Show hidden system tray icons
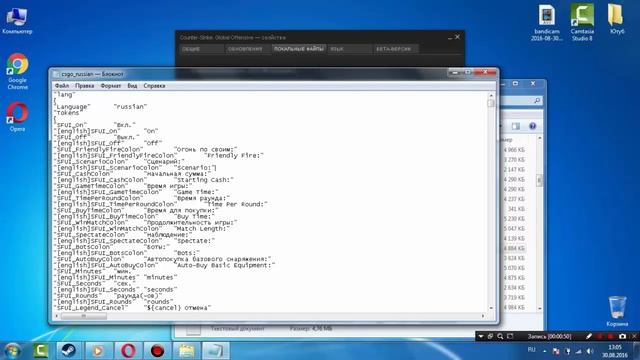 coord(544,351)
